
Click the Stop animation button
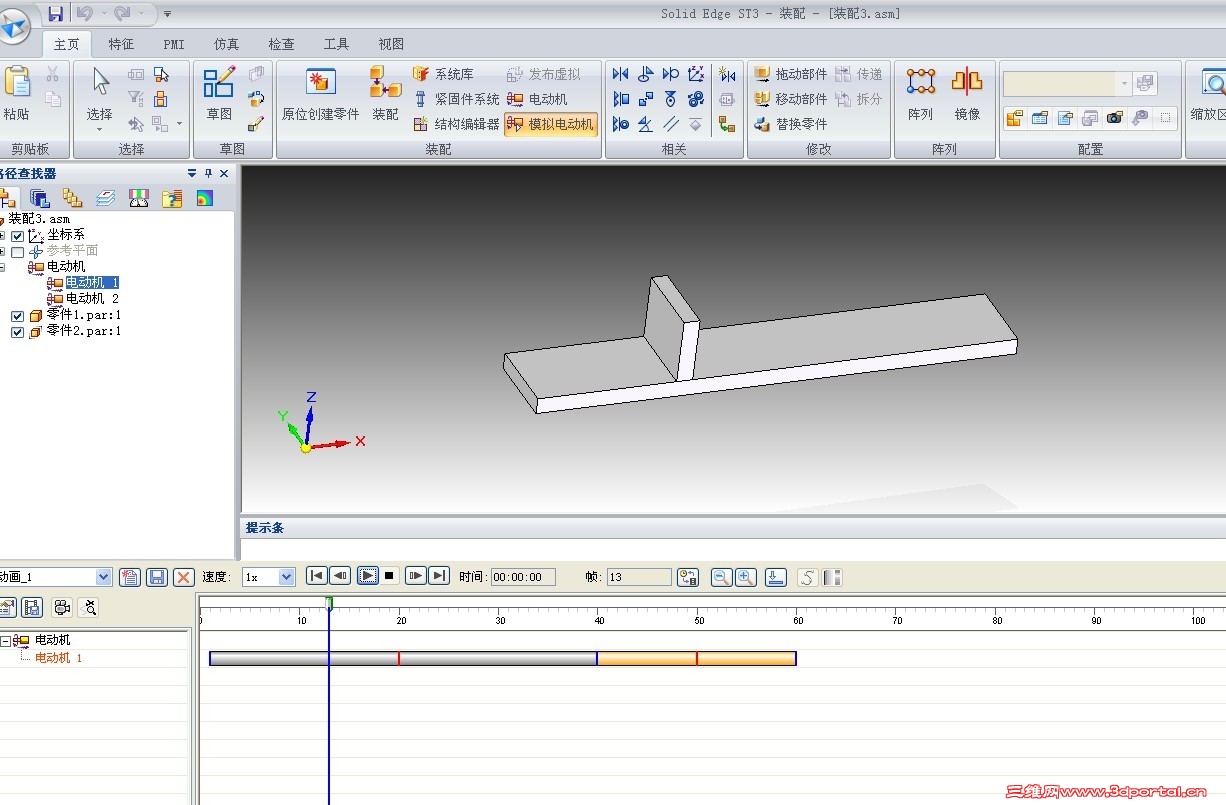[x=389, y=576]
